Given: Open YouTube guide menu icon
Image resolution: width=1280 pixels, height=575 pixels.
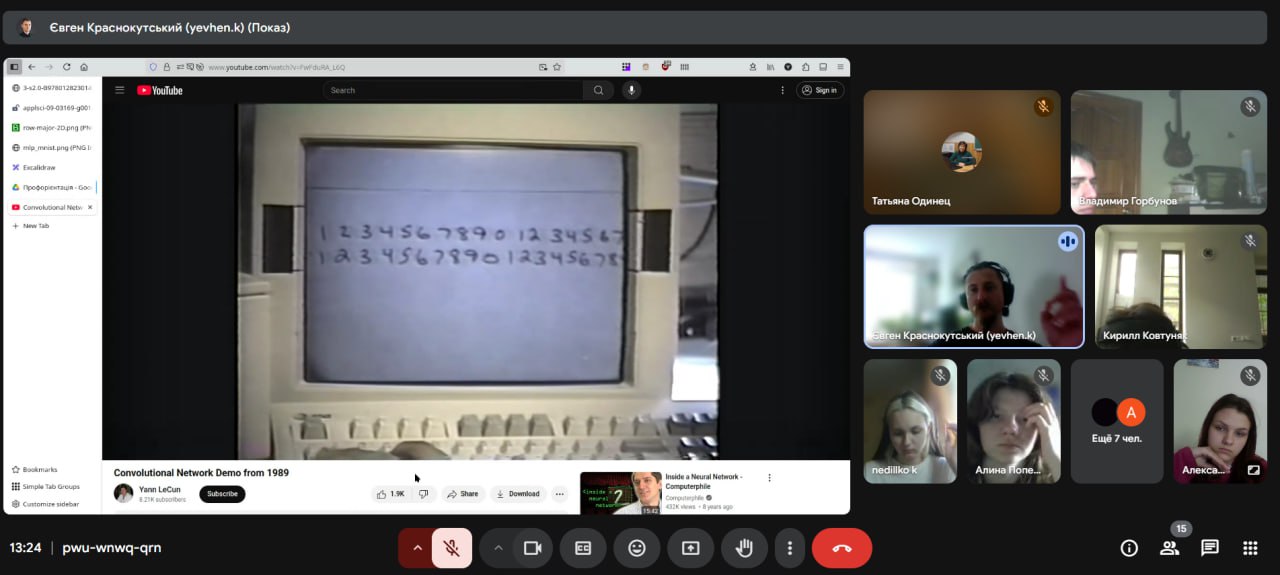Looking at the screenshot, I should click(120, 90).
